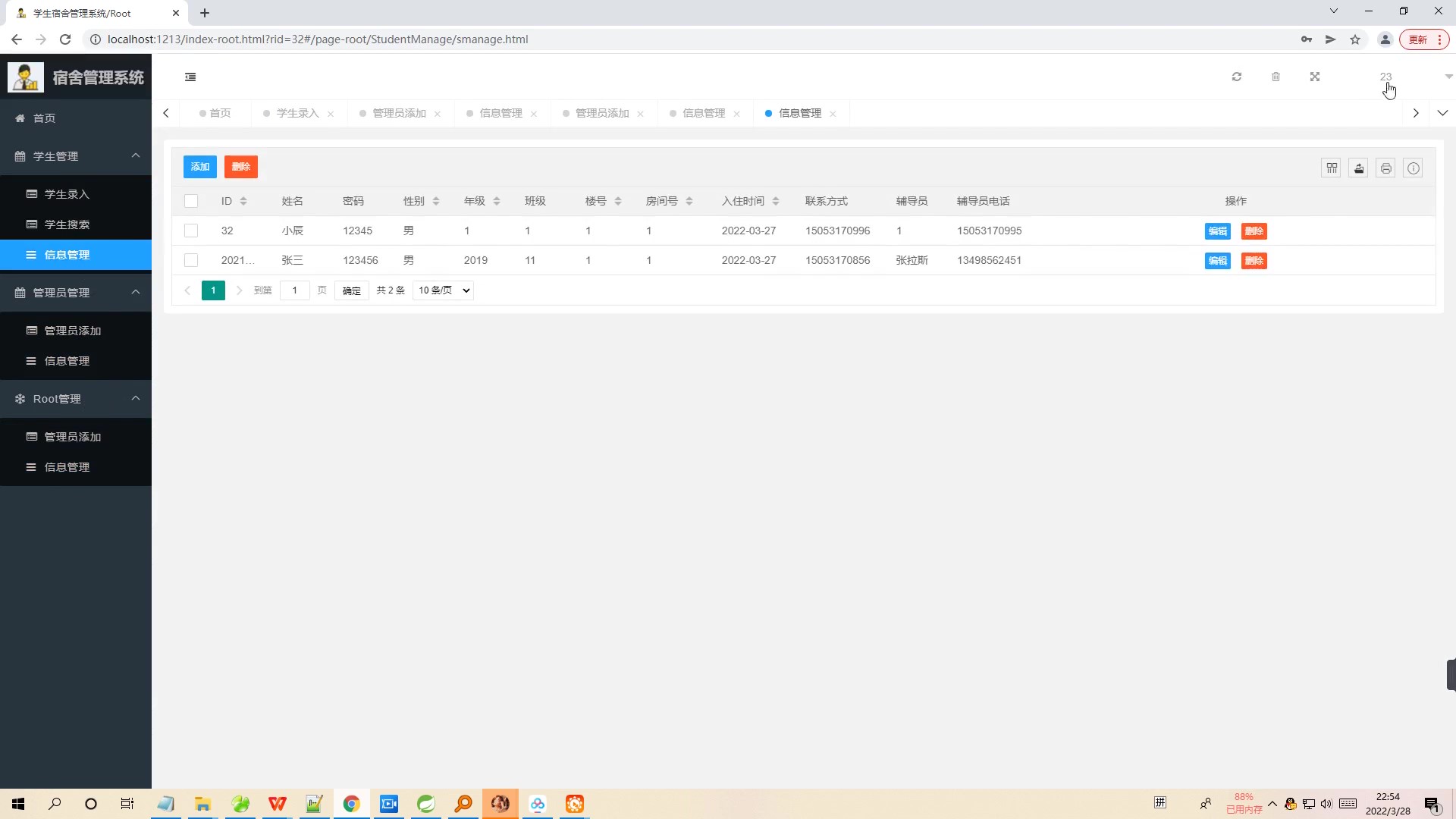Toggle fullscreen via the expand icon
This screenshot has width=1456, height=819.
pyautogui.click(x=1316, y=77)
